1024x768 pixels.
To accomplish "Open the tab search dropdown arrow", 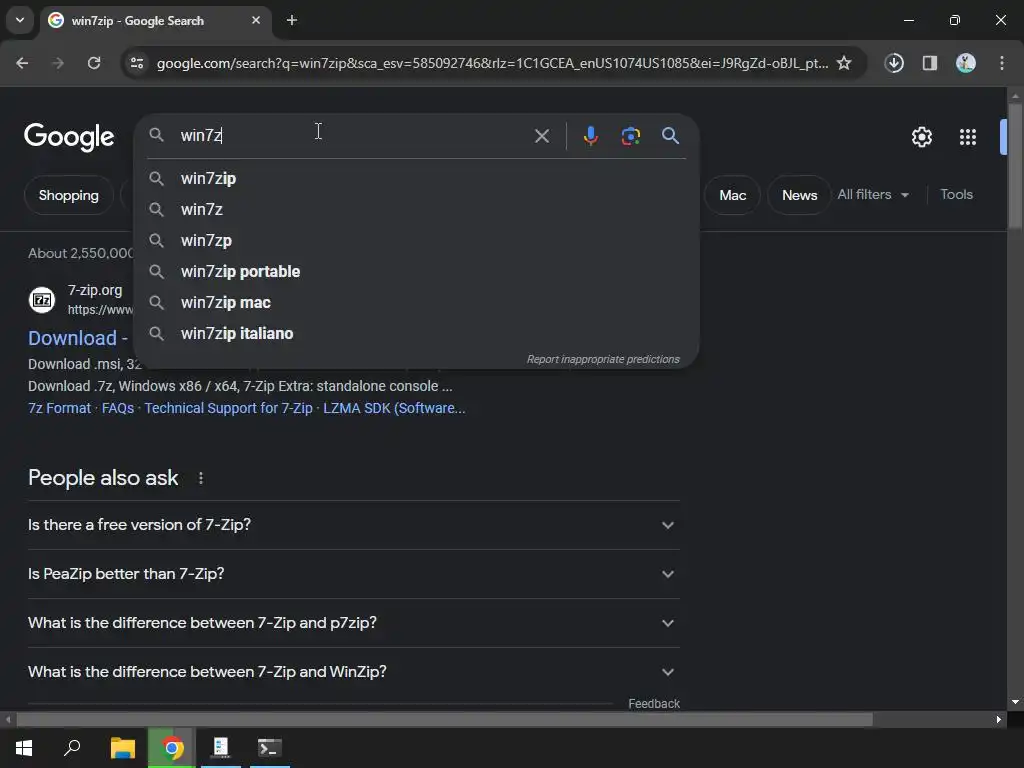I will click(x=20, y=20).
